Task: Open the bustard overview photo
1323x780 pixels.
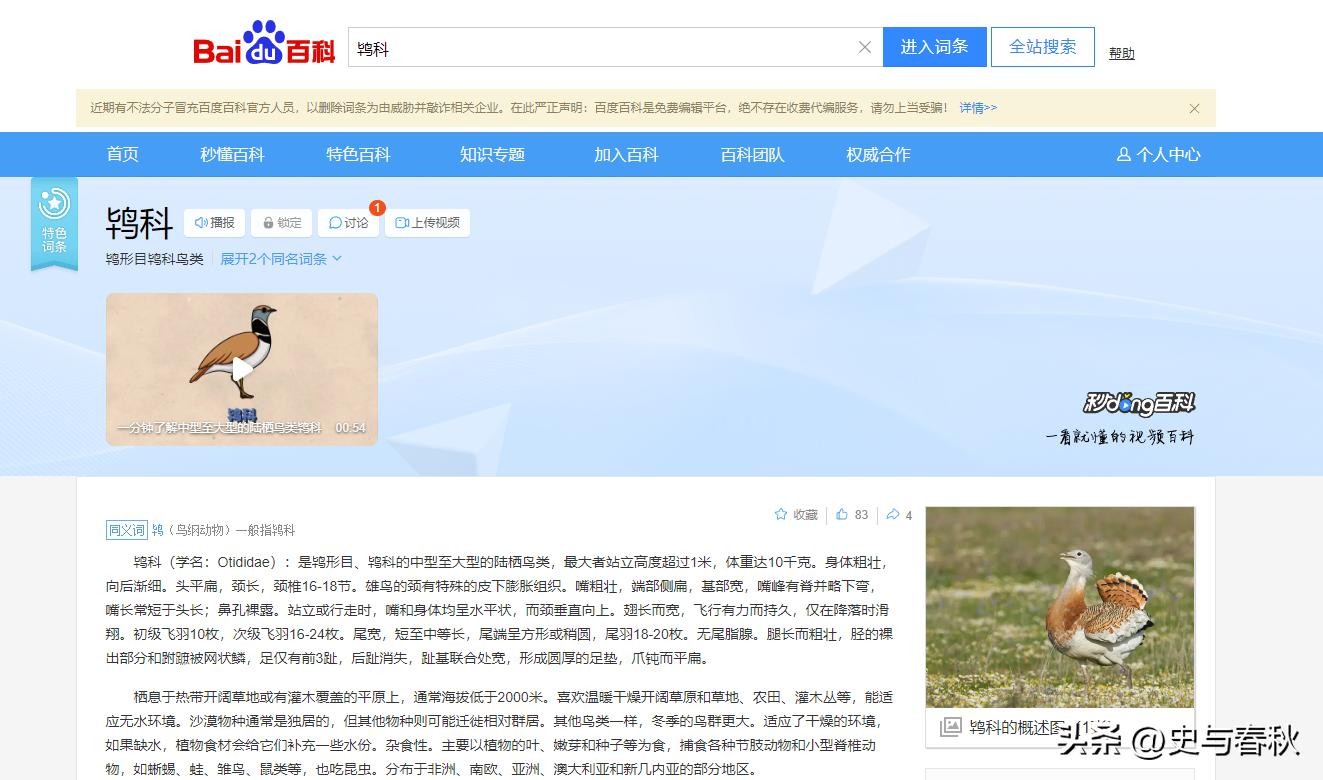Action: pos(1059,607)
